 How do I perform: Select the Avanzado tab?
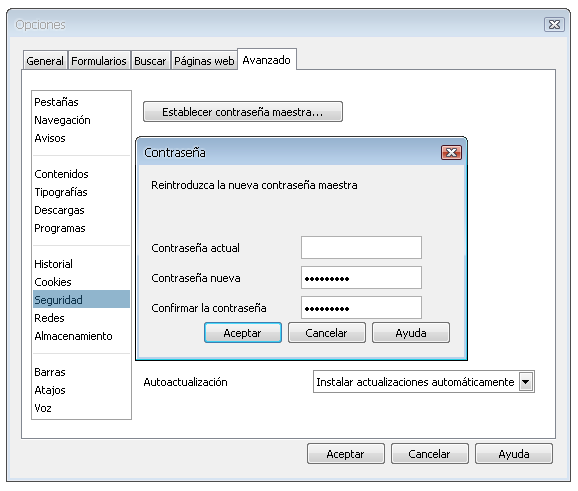coord(267,60)
